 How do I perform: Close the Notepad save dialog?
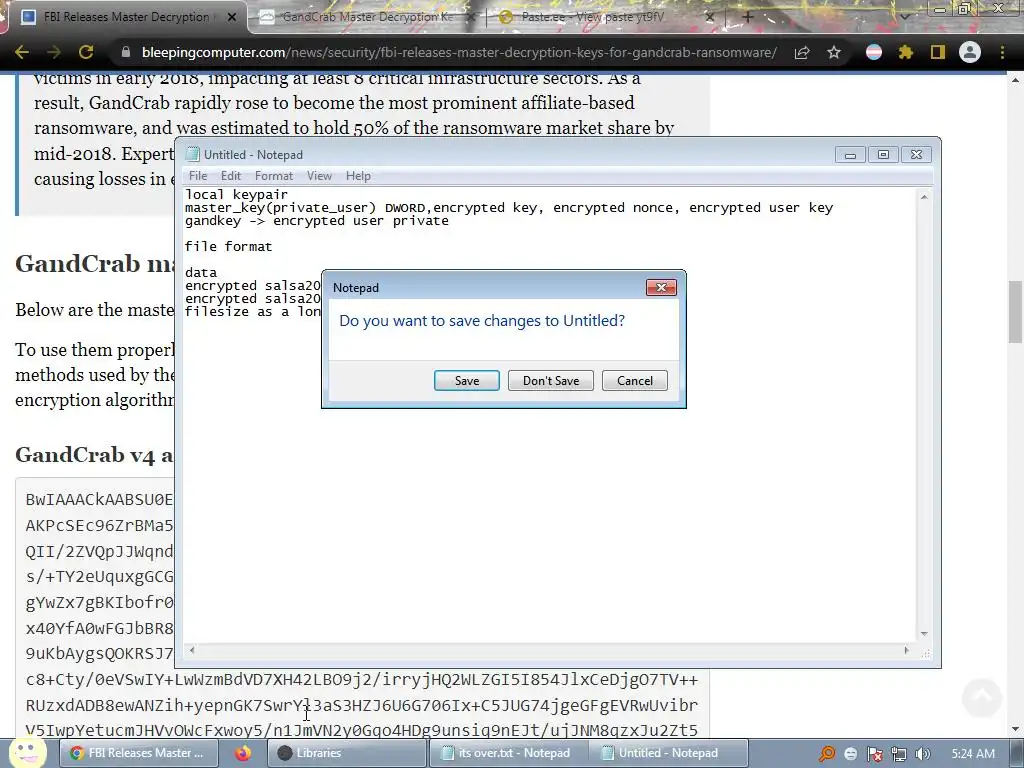tap(661, 287)
